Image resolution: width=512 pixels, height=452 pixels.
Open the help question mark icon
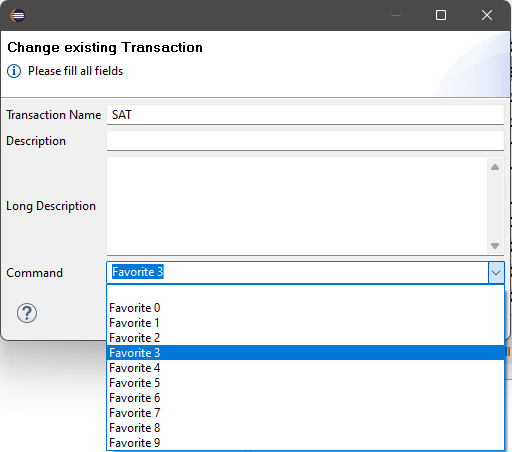(27, 313)
